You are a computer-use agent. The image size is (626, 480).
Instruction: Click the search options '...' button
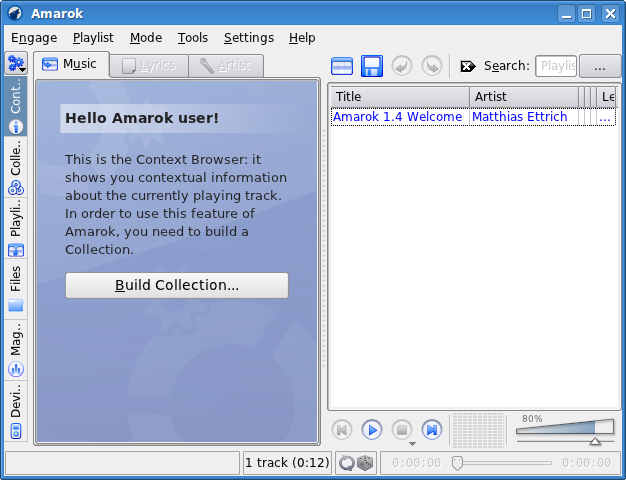pyautogui.click(x=600, y=66)
